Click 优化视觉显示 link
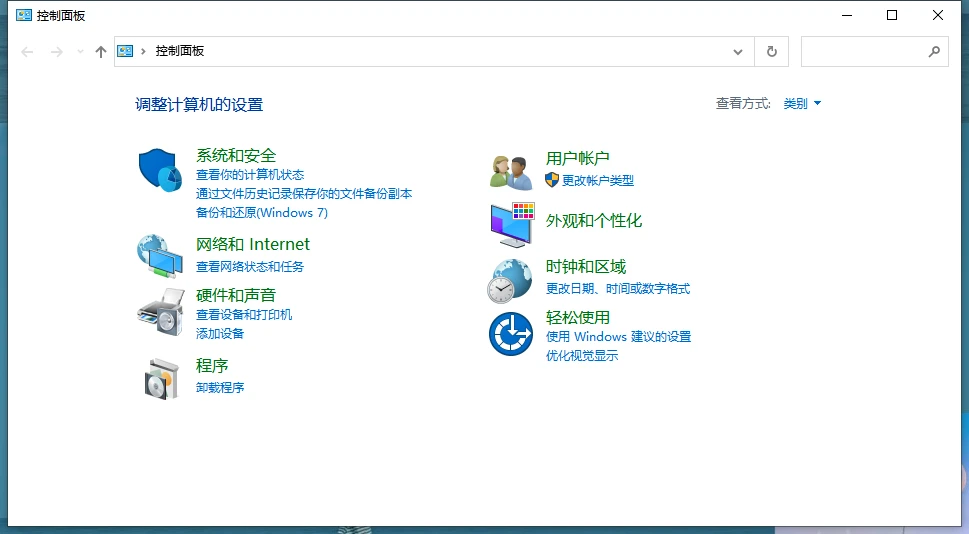This screenshot has height=534, width=969. coord(582,356)
